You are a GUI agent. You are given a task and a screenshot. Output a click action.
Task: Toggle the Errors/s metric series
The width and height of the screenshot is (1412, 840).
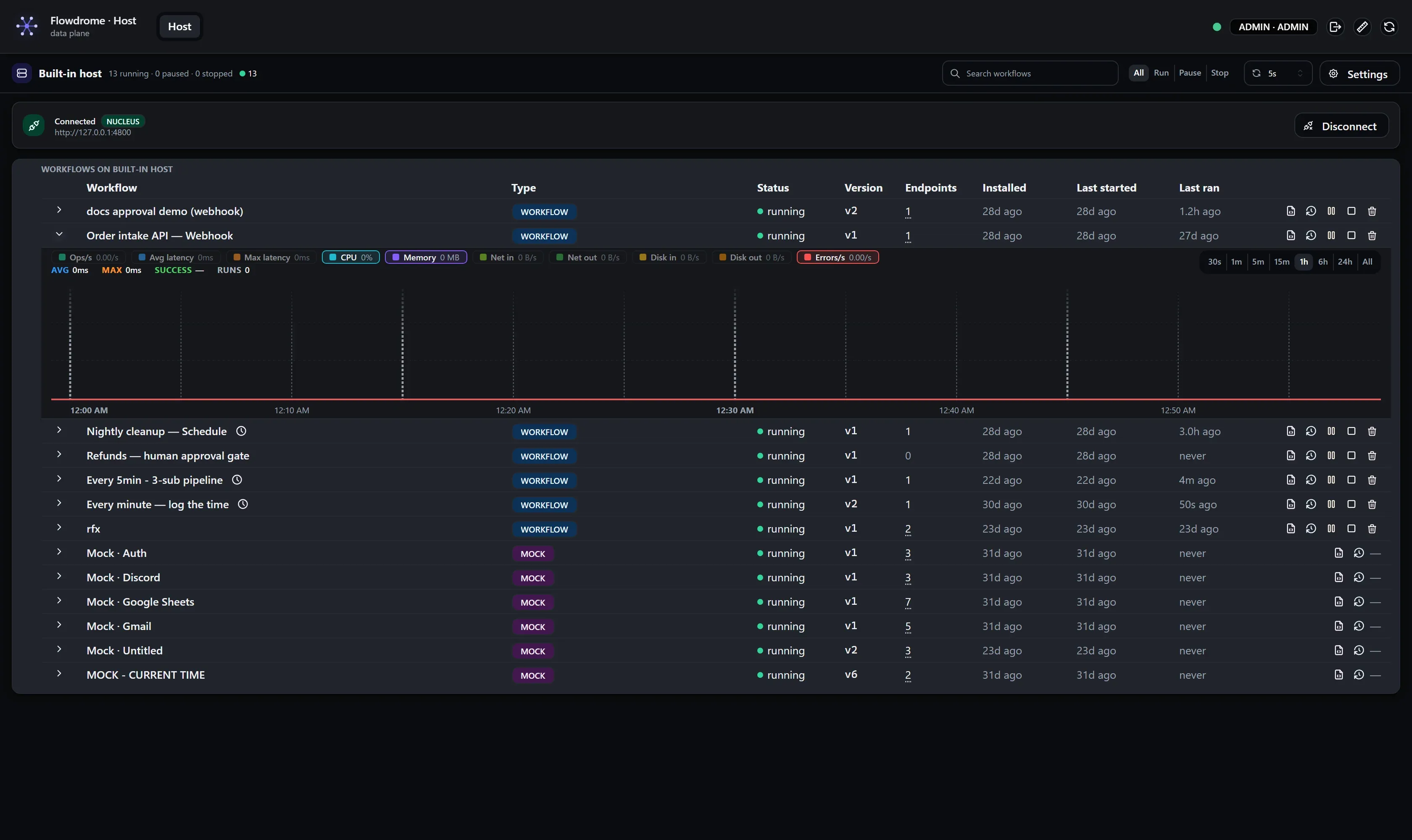[x=838, y=257]
